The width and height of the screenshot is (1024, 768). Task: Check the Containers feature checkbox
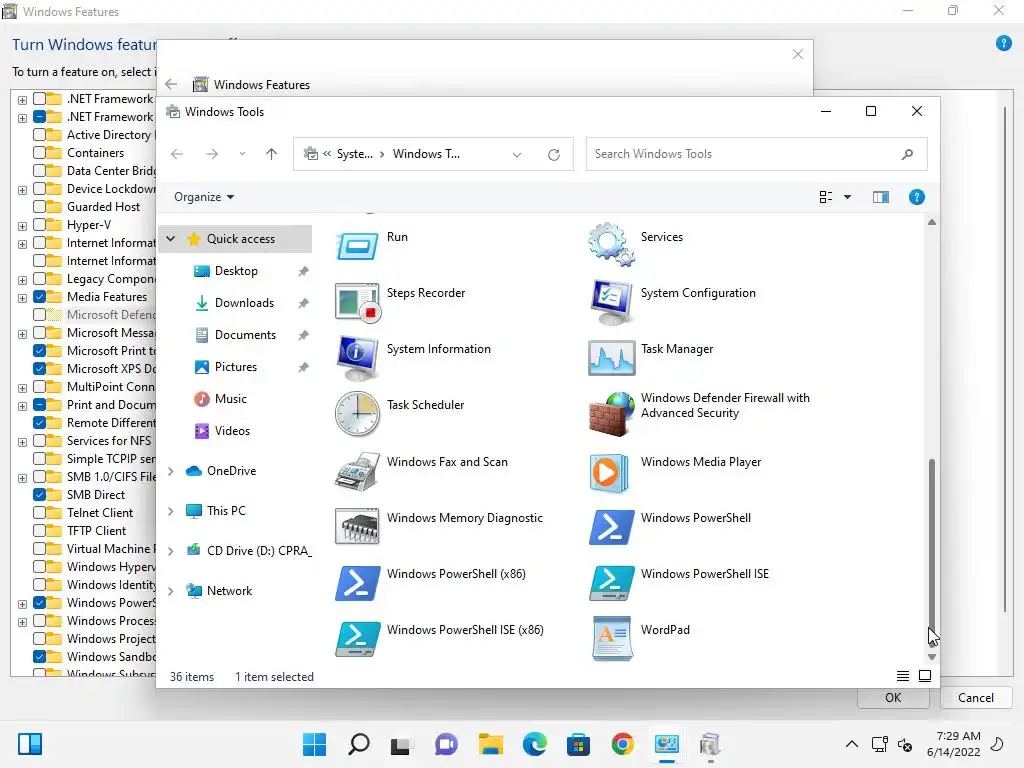click(x=39, y=153)
